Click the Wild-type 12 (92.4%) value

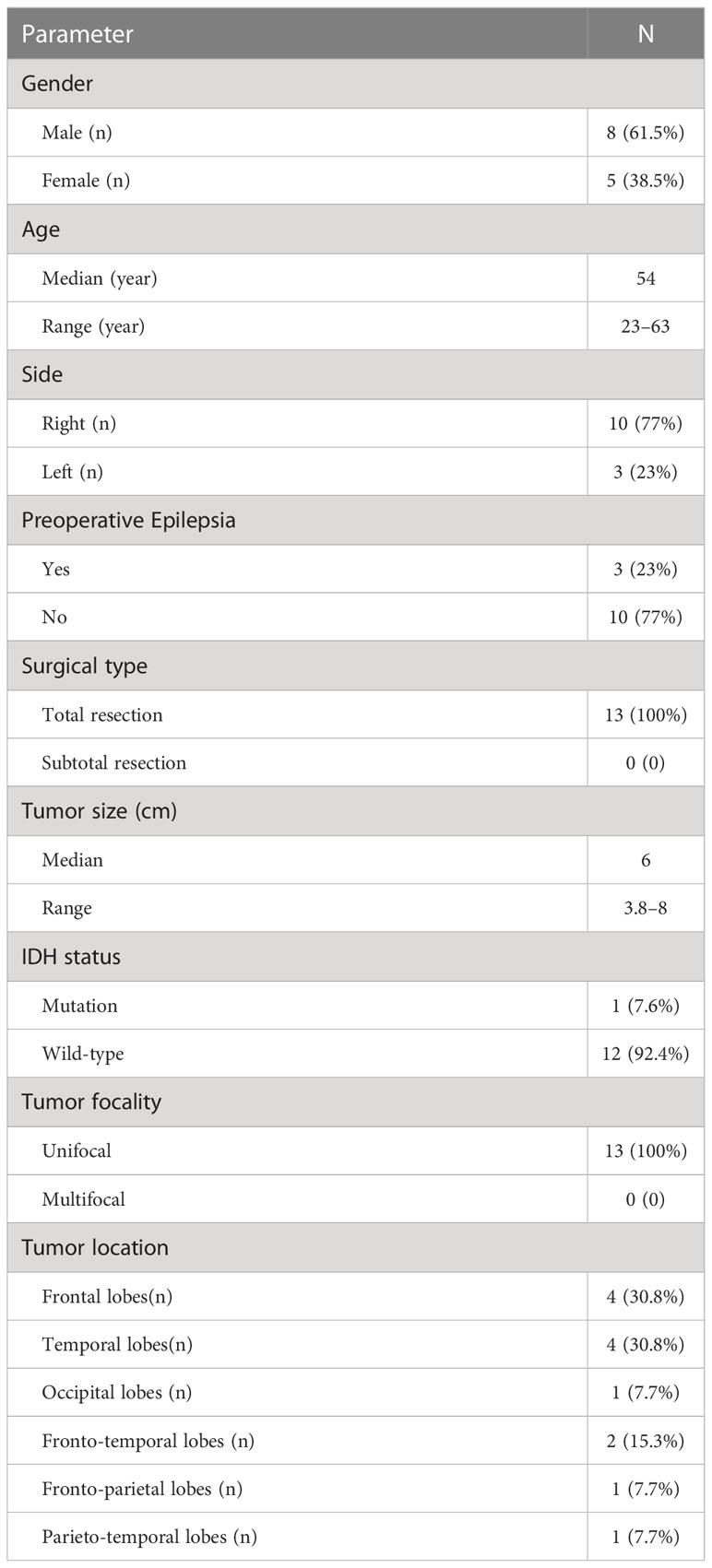(x=646, y=1055)
